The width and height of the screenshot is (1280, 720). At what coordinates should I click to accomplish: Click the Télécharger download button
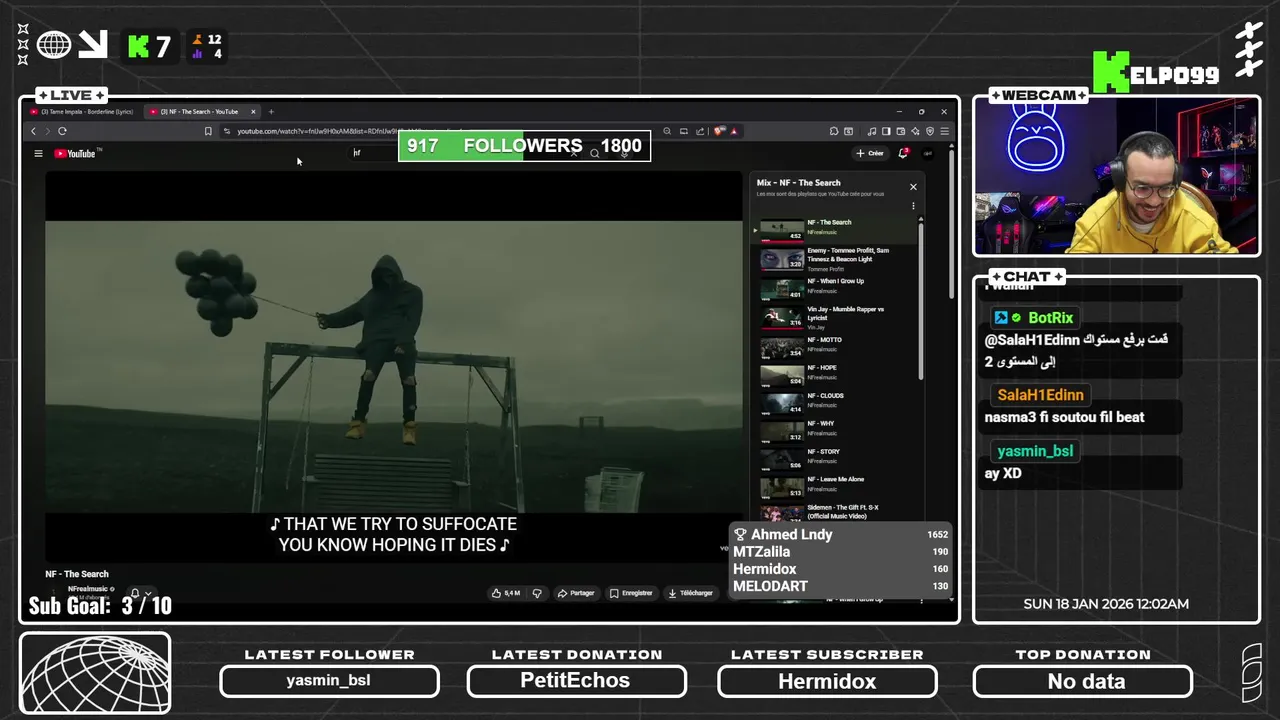click(x=691, y=593)
